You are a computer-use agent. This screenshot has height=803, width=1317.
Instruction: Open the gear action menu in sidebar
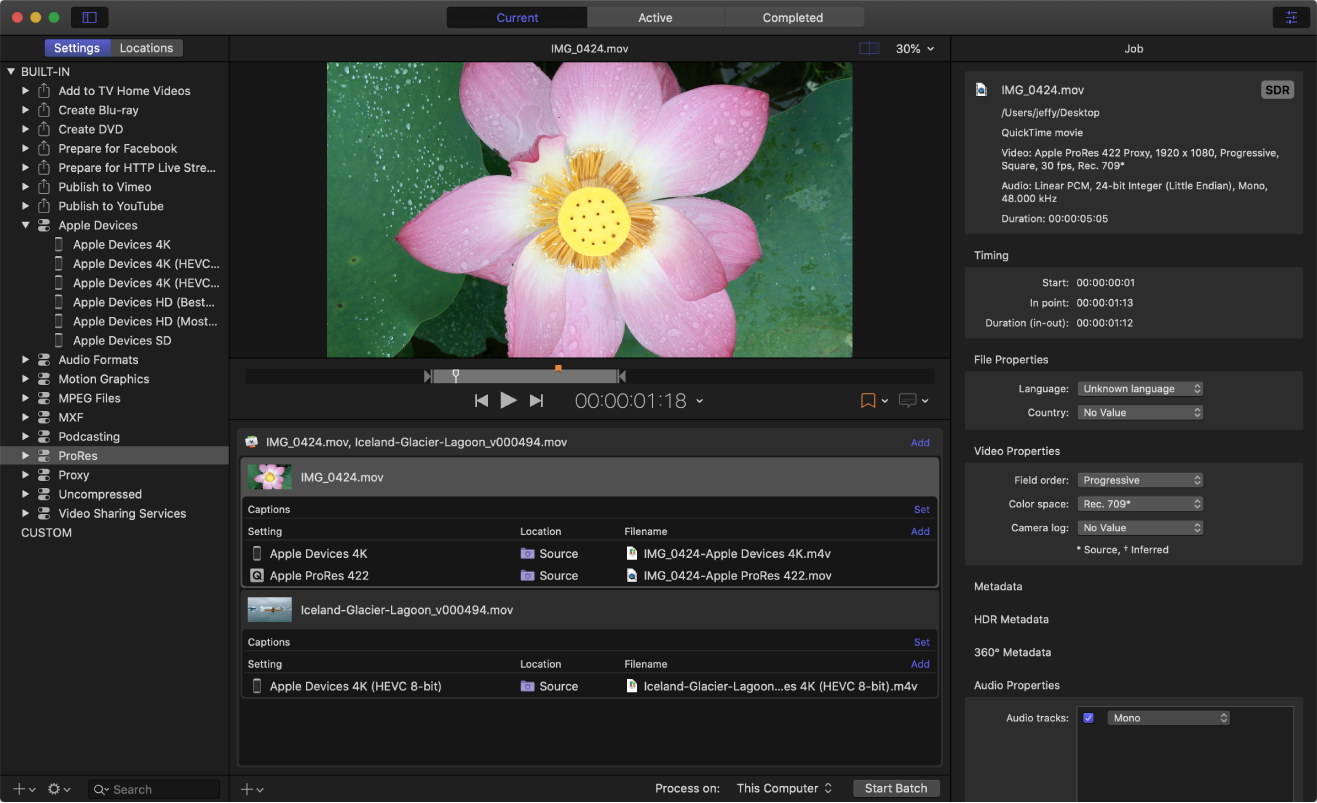53,789
